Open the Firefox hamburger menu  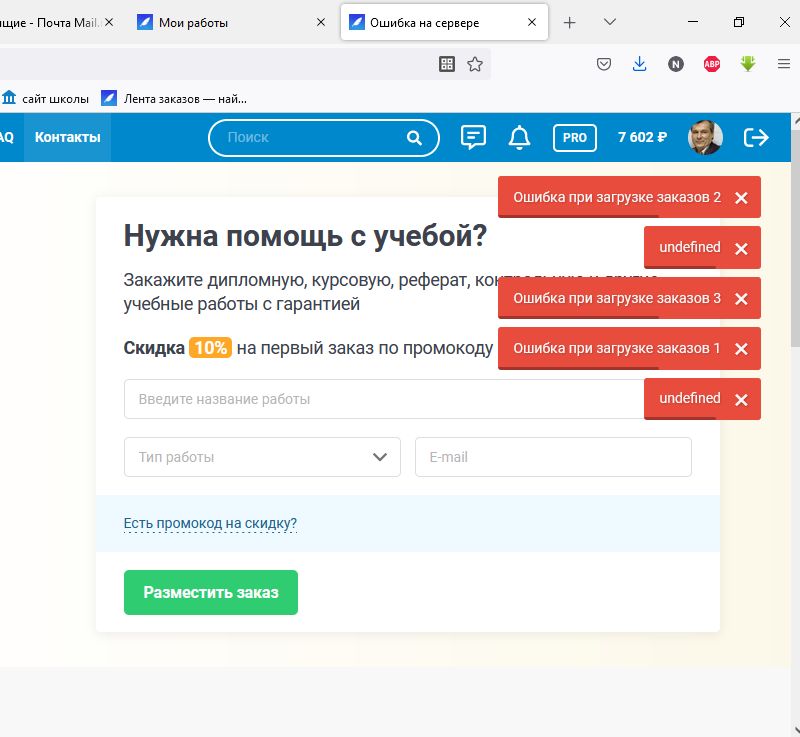tap(784, 64)
